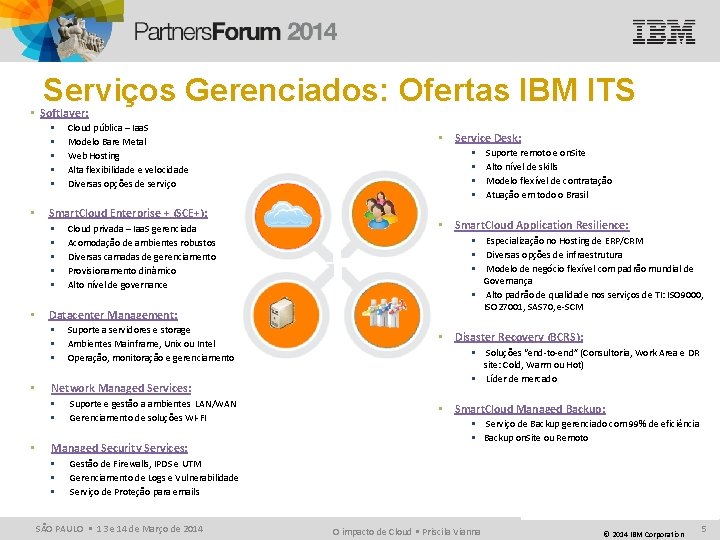Open the SmartCloud Enterprise + (SCE+) link
The image size is (720, 540).
pyautogui.click(x=128, y=213)
